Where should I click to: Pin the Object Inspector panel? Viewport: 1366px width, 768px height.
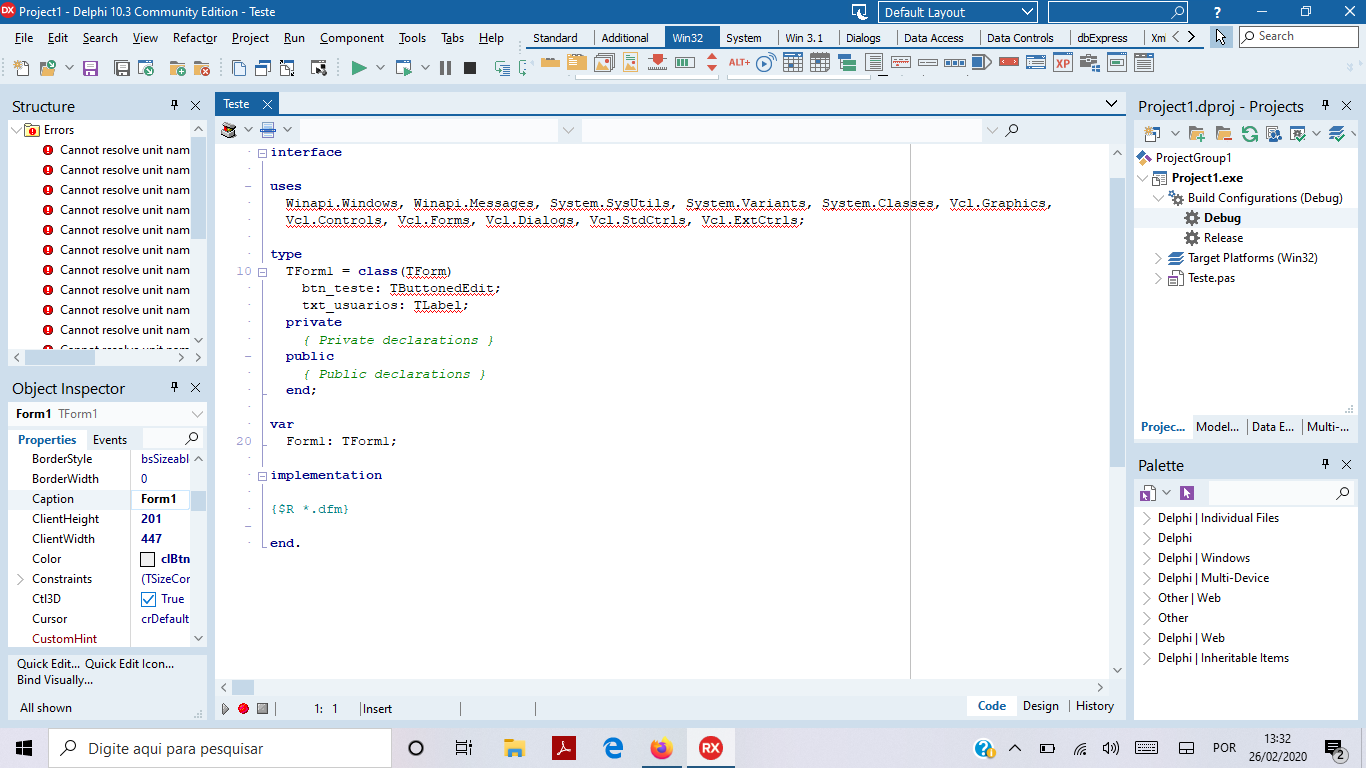(174, 388)
